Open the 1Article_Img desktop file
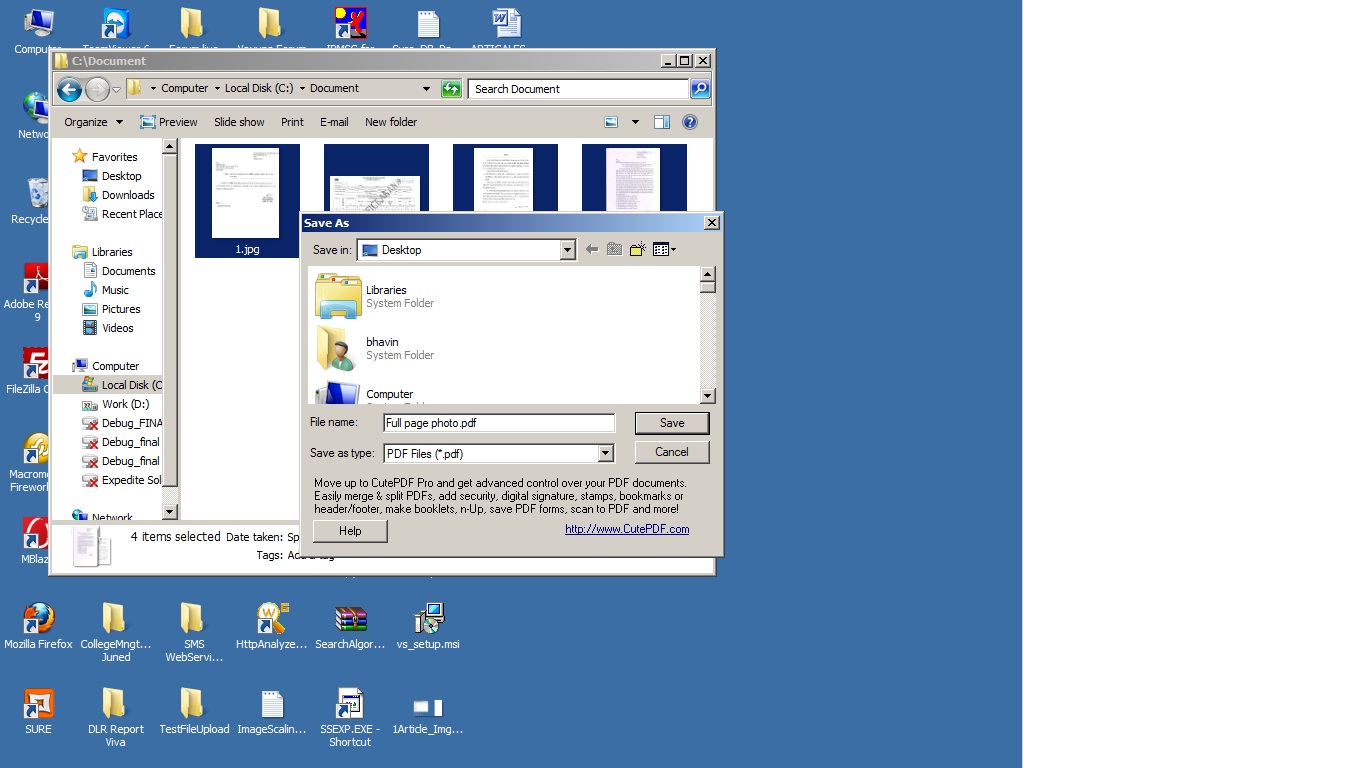Viewport: 1356px width, 768px height. click(428, 712)
